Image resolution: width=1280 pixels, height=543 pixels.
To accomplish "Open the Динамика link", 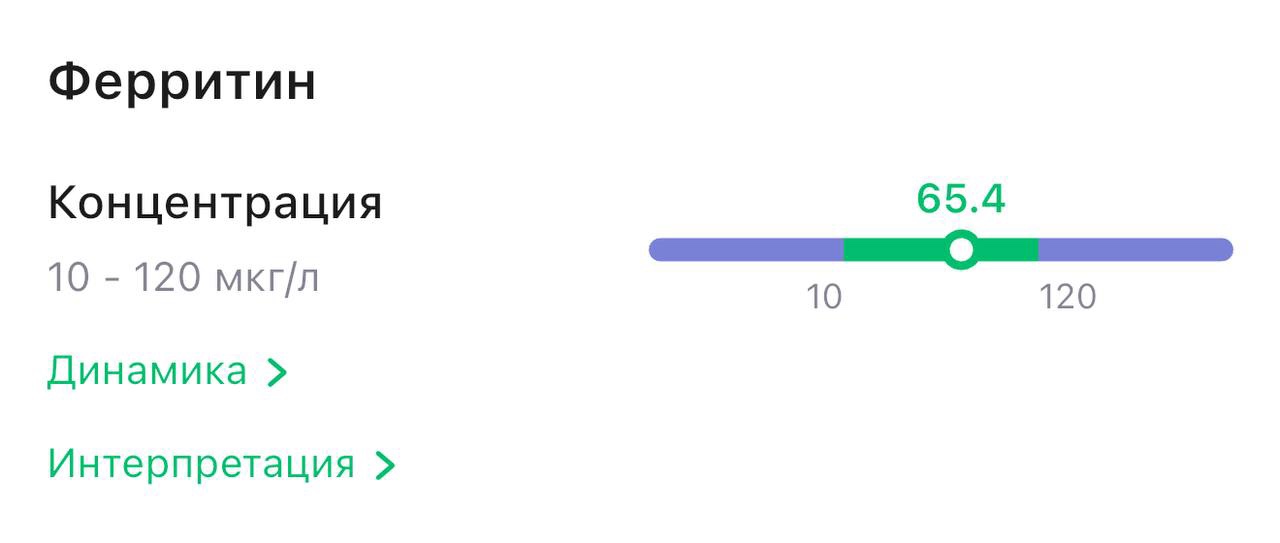I will (147, 372).
